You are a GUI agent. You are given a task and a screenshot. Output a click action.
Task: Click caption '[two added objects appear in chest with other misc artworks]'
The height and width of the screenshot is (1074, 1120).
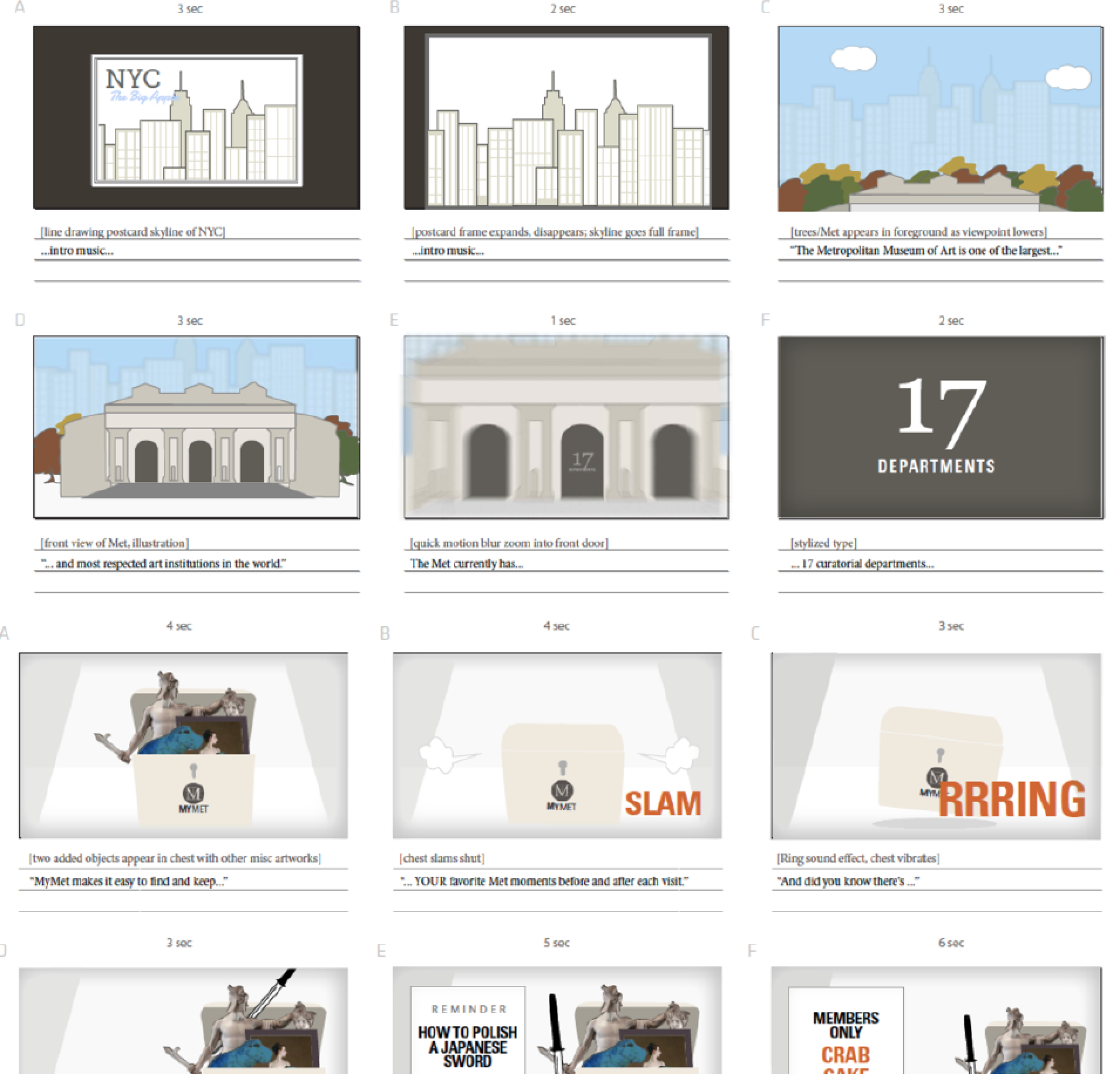pos(175,858)
